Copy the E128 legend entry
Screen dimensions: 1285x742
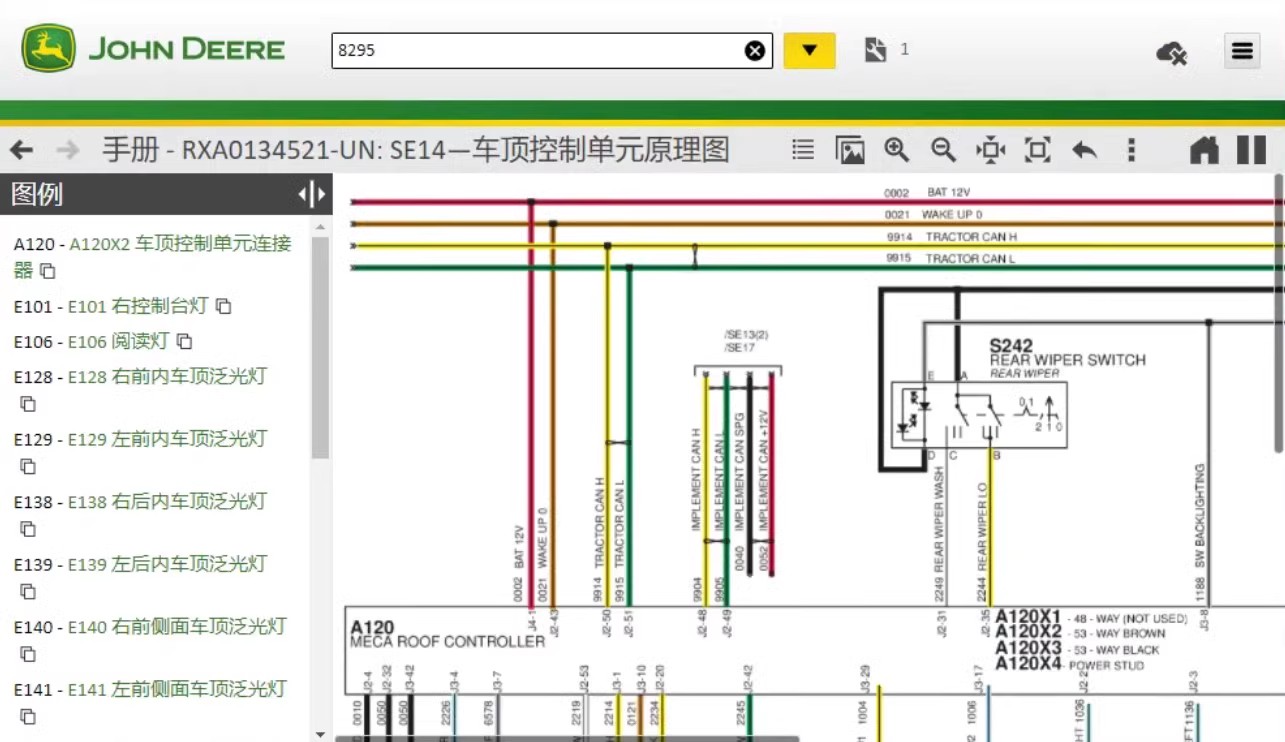pyautogui.click(x=28, y=404)
